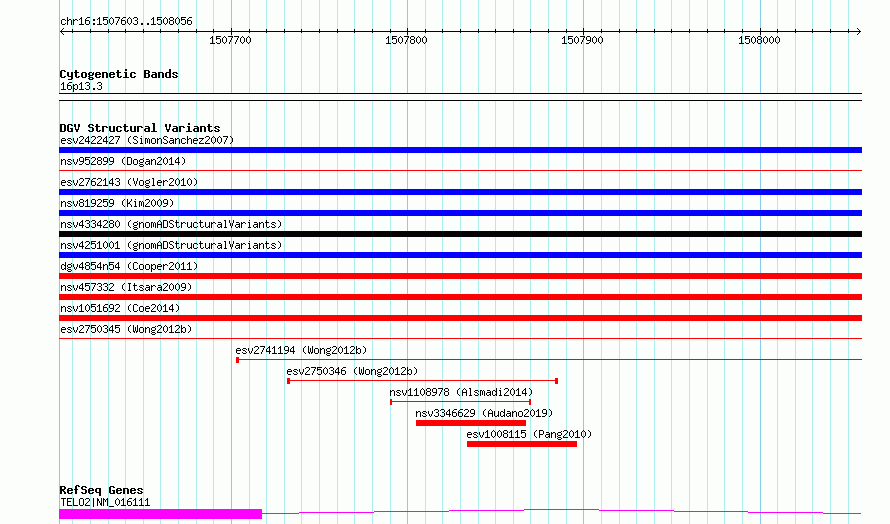The height and width of the screenshot is (524, 890).
Task: Open nsv3346629 (Audano2019) label
Action: click(x=484, y=413)
